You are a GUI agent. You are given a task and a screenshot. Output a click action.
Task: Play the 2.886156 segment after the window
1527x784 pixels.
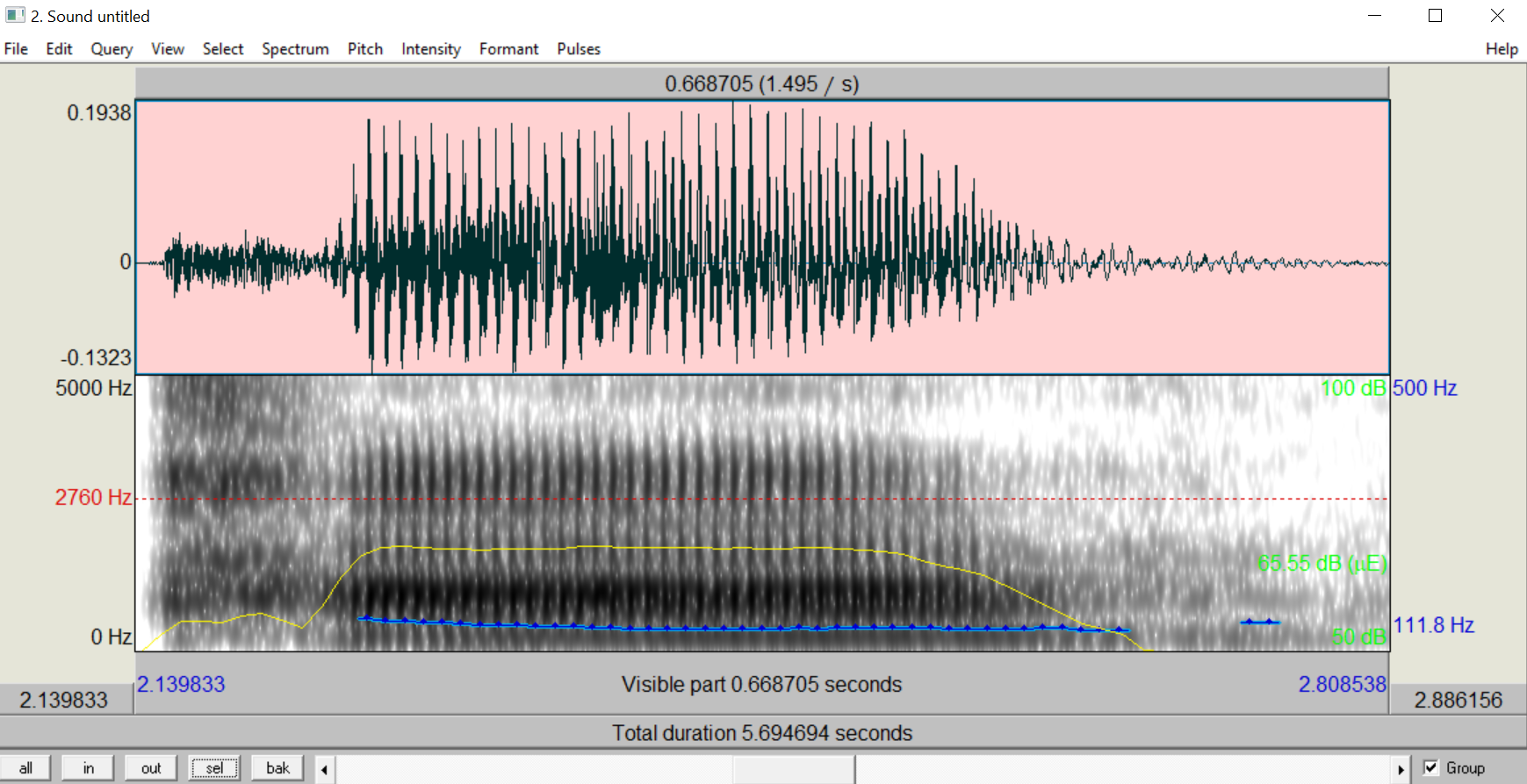pyautogui.click(x=1459, y=700)
